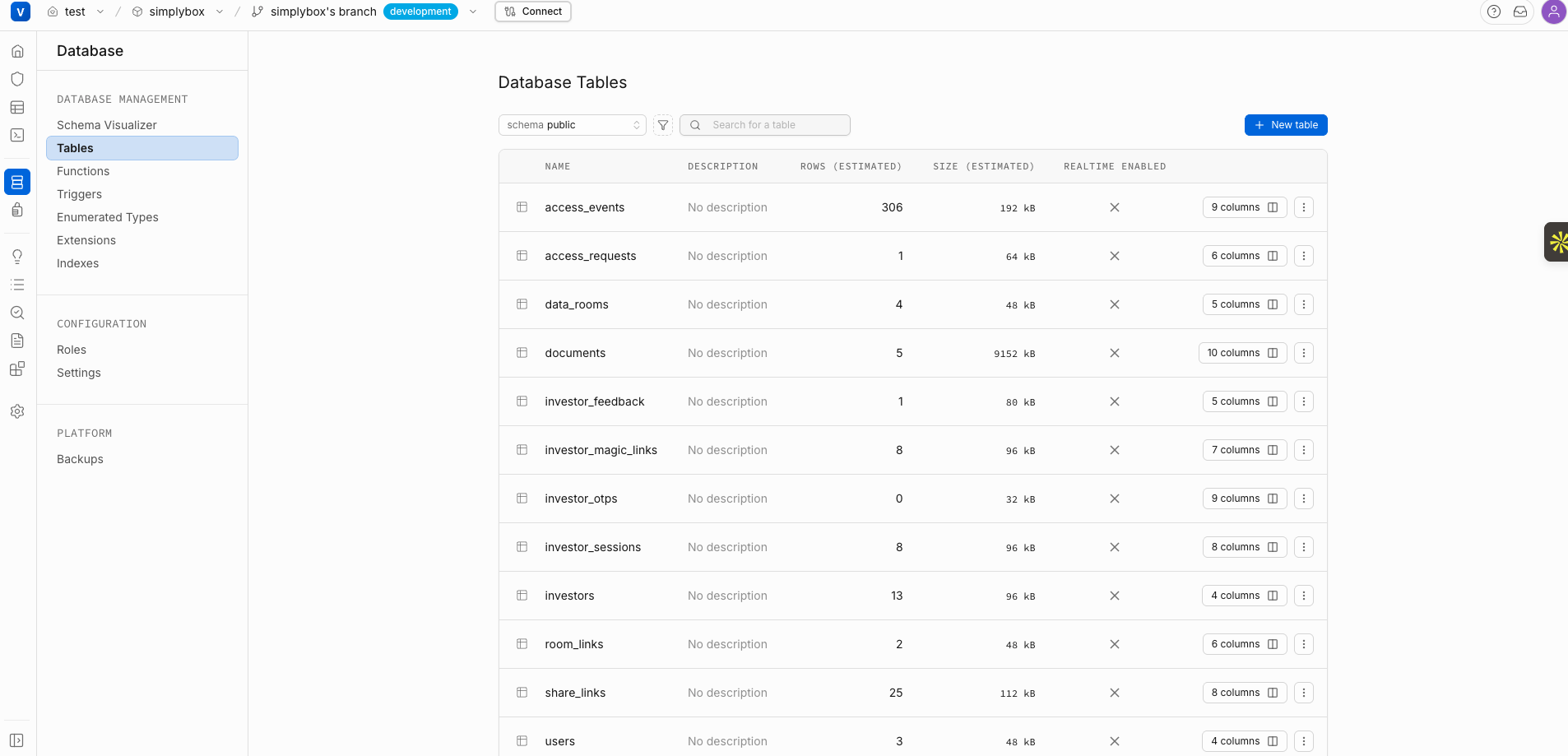Image resolution: width=1568 pixels, height=756 pixels.
Task: Click the investor_sessions table name
Action: [592, 547]
